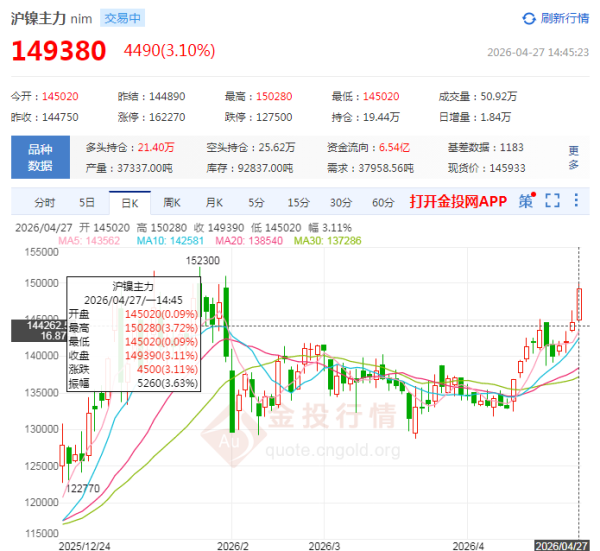Click 空头持仓 value 25.62万
600x551 pixels.
tap(277, 147)
